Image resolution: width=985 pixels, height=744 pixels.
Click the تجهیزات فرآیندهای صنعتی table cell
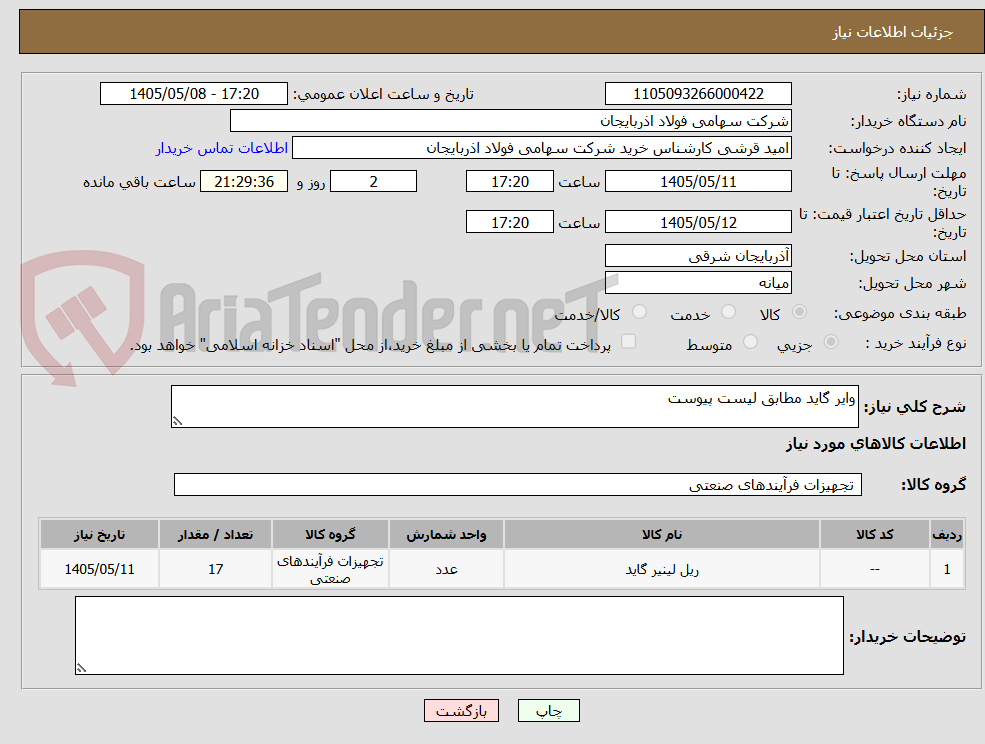[x=330, y=569]
